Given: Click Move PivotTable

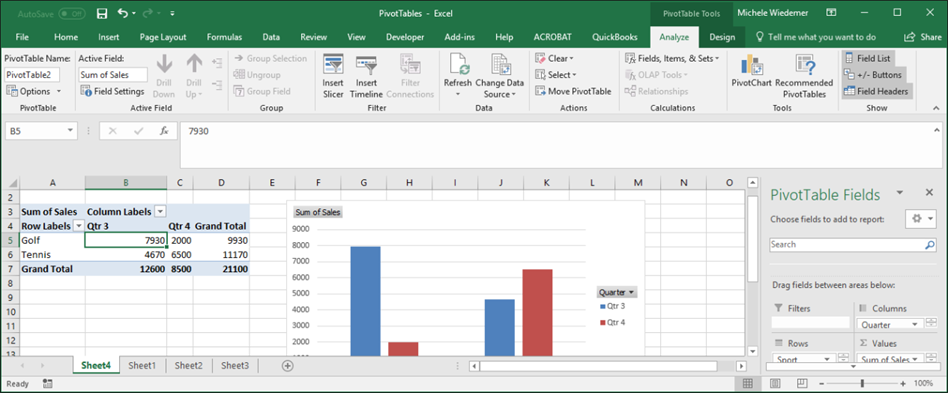Looking at the screenshot, I should 573,91.
